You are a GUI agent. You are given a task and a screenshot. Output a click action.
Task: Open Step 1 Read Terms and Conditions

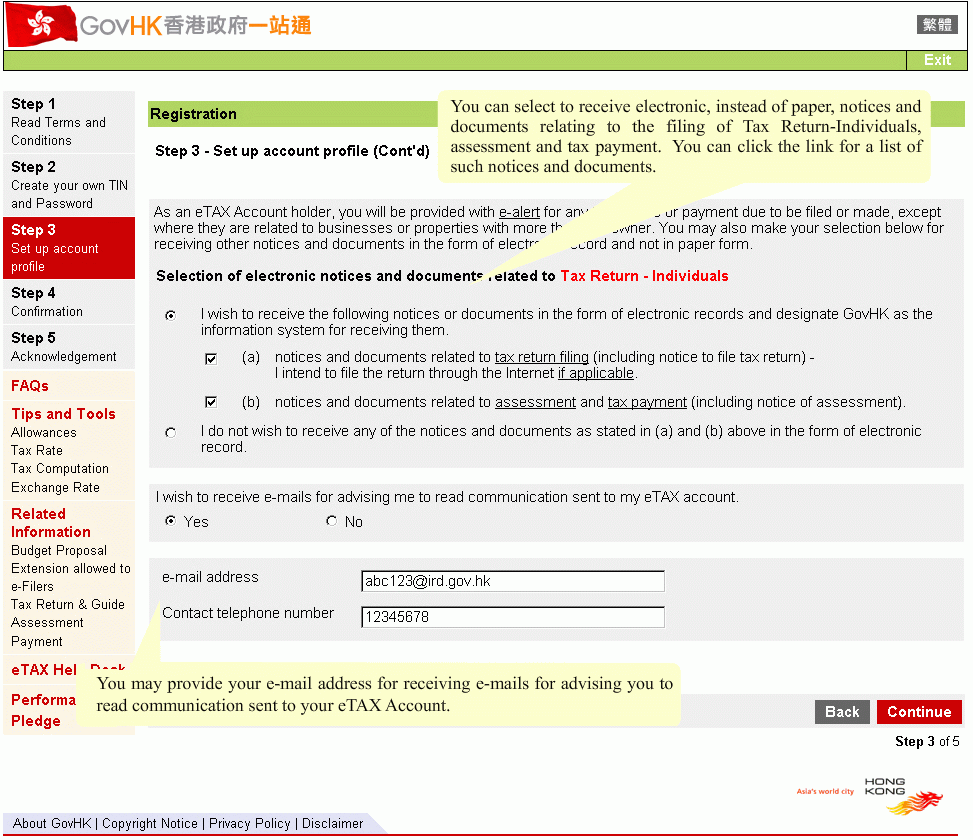coord(69,122)
